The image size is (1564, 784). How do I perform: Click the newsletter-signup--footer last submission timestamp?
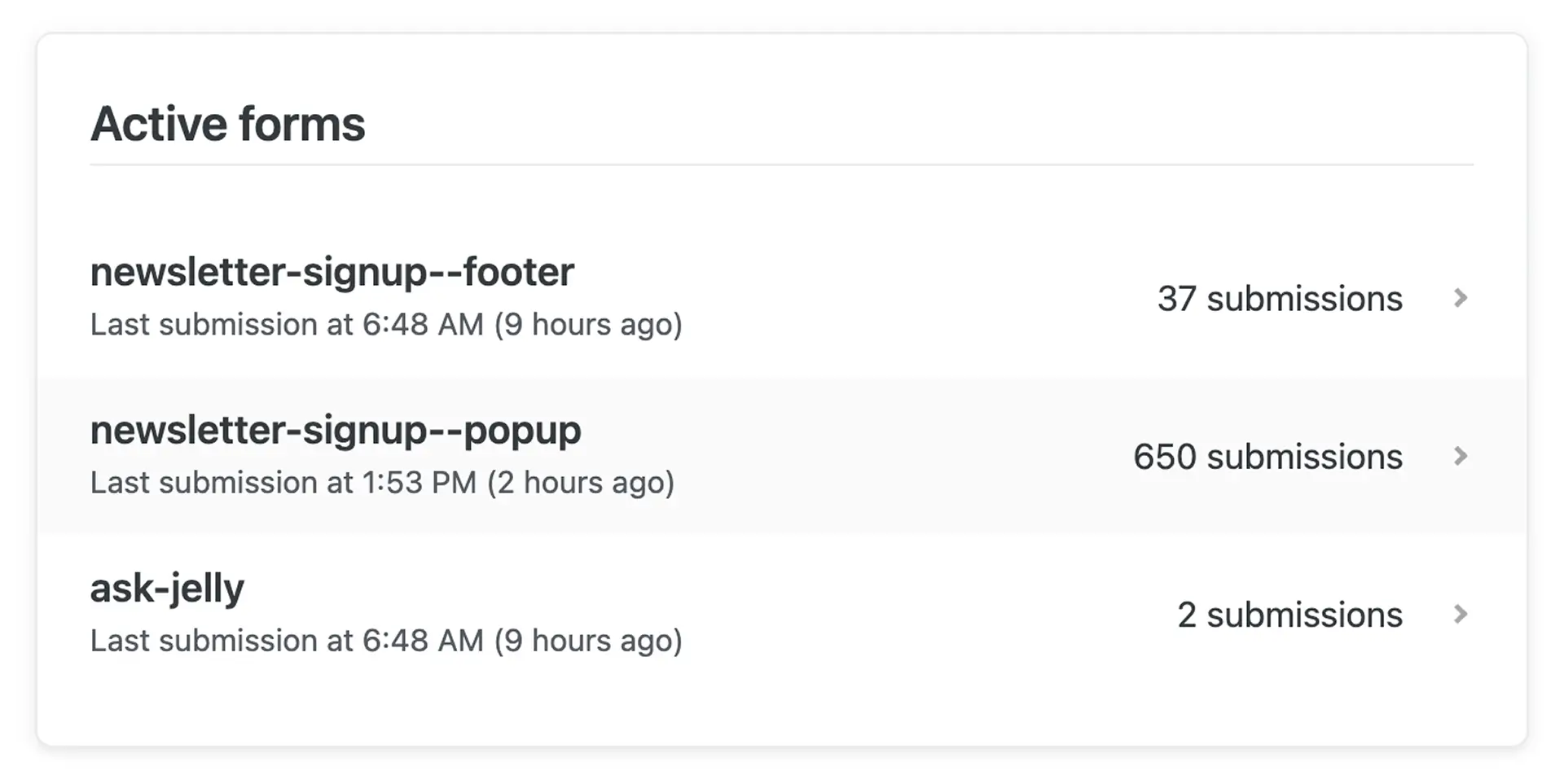point(387,324)
